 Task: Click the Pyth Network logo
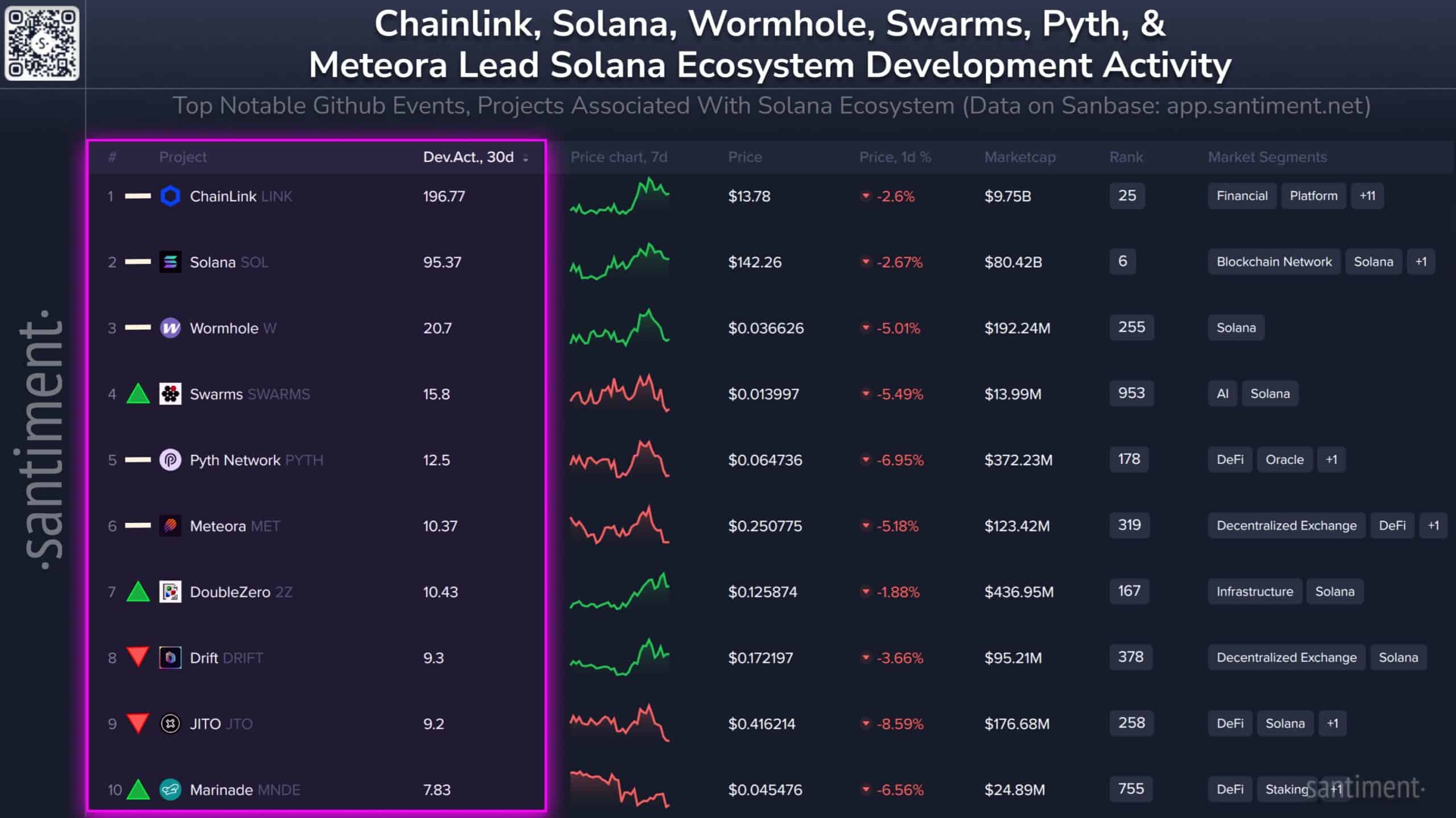pyautogui.click(x=171, y=460)
